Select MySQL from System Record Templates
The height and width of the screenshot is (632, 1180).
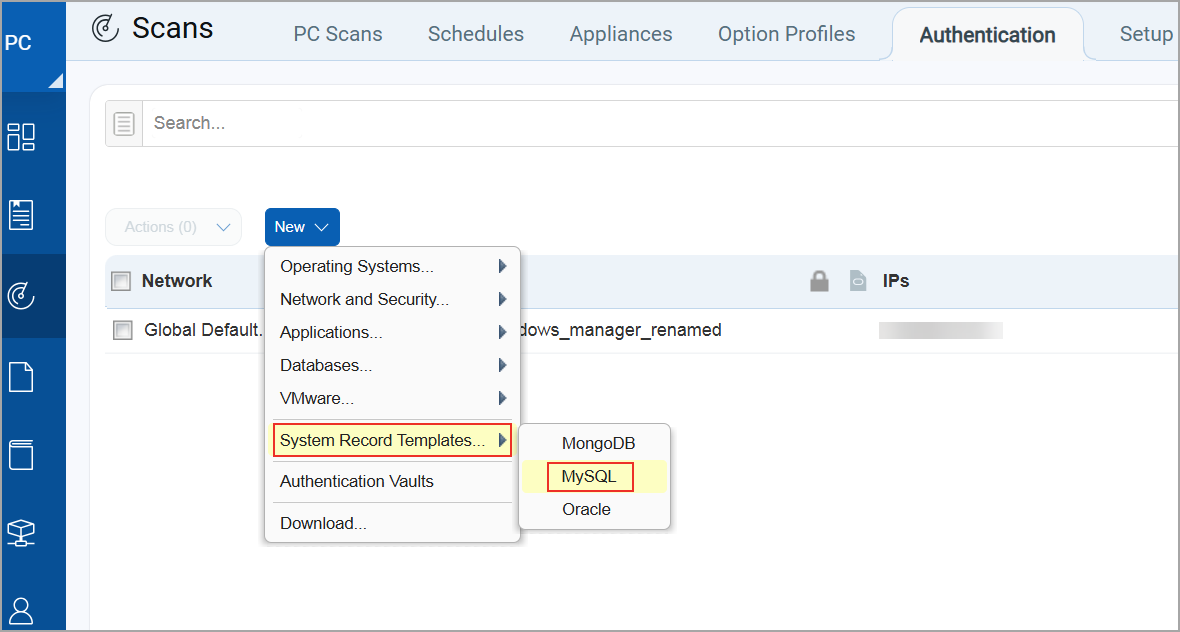click(590, 477)
